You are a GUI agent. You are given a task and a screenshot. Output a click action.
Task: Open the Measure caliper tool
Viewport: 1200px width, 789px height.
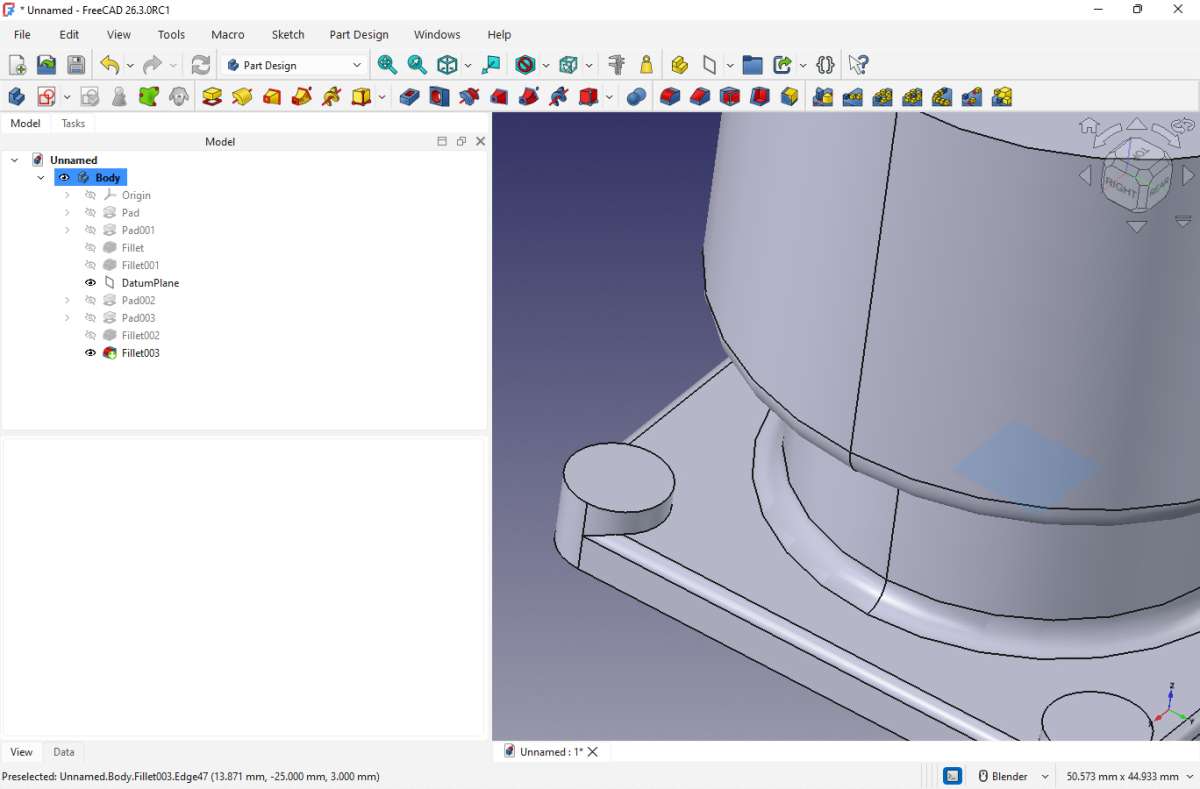point(617,65)
